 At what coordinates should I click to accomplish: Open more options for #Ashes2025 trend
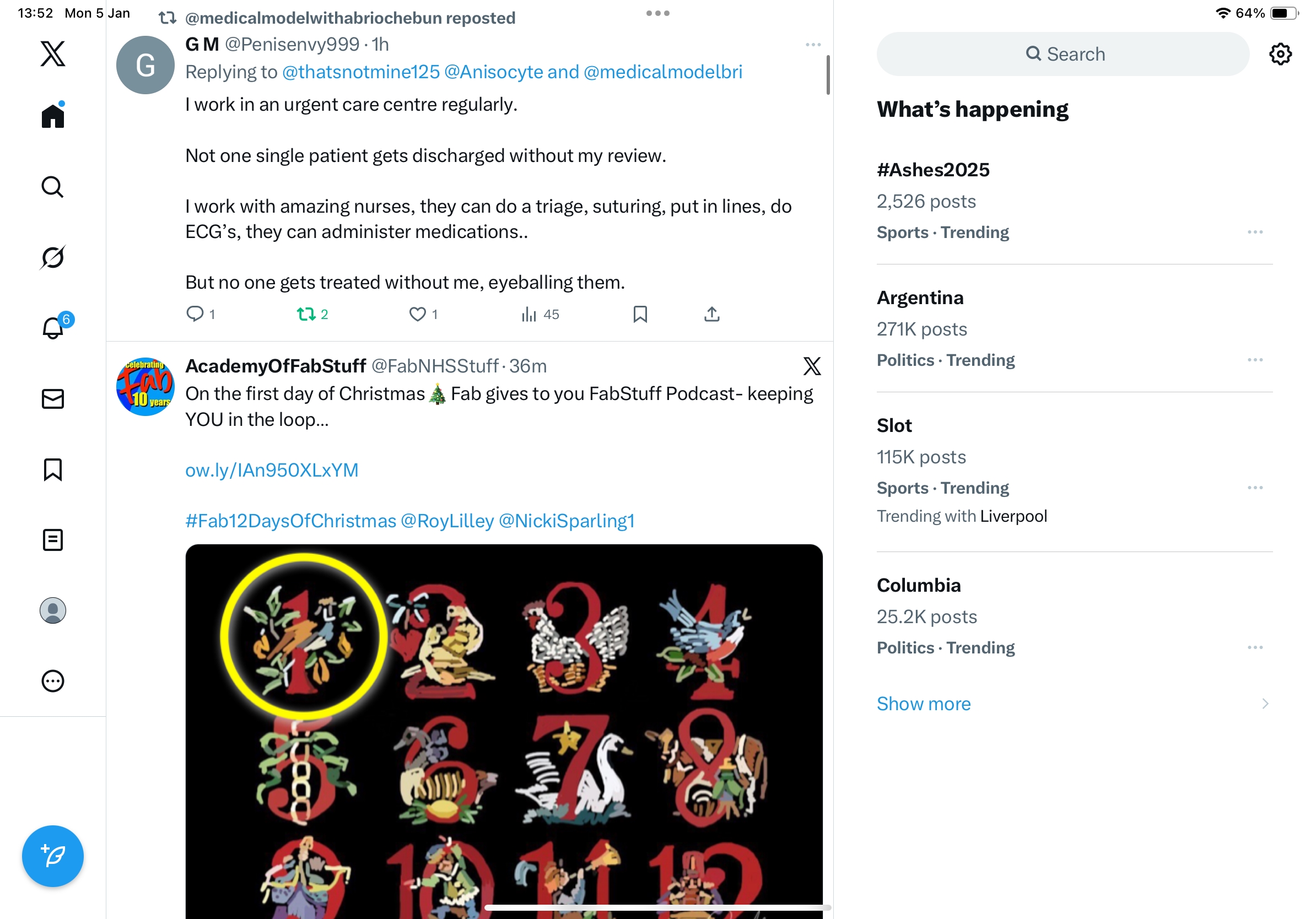(1255, 232)
